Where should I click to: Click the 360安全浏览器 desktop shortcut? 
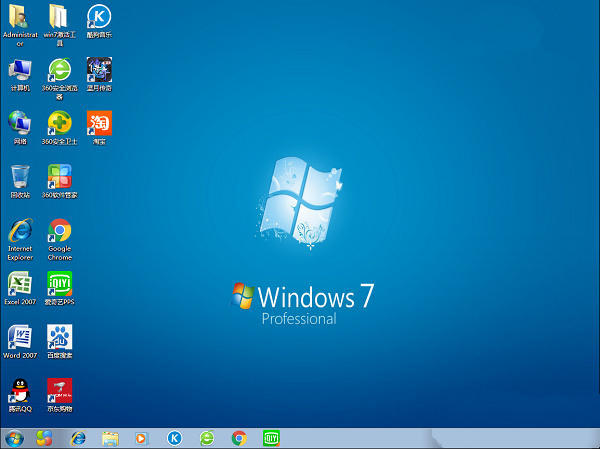(x=59, y=70)
